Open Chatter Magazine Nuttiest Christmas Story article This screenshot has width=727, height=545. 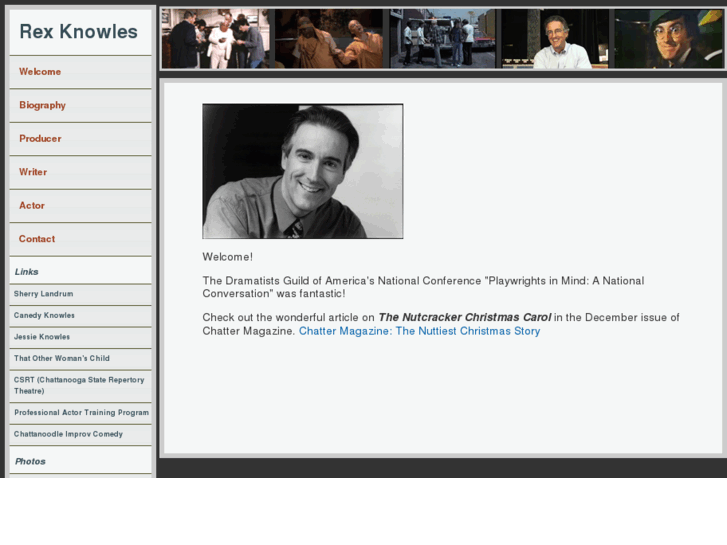coord(419,331)
